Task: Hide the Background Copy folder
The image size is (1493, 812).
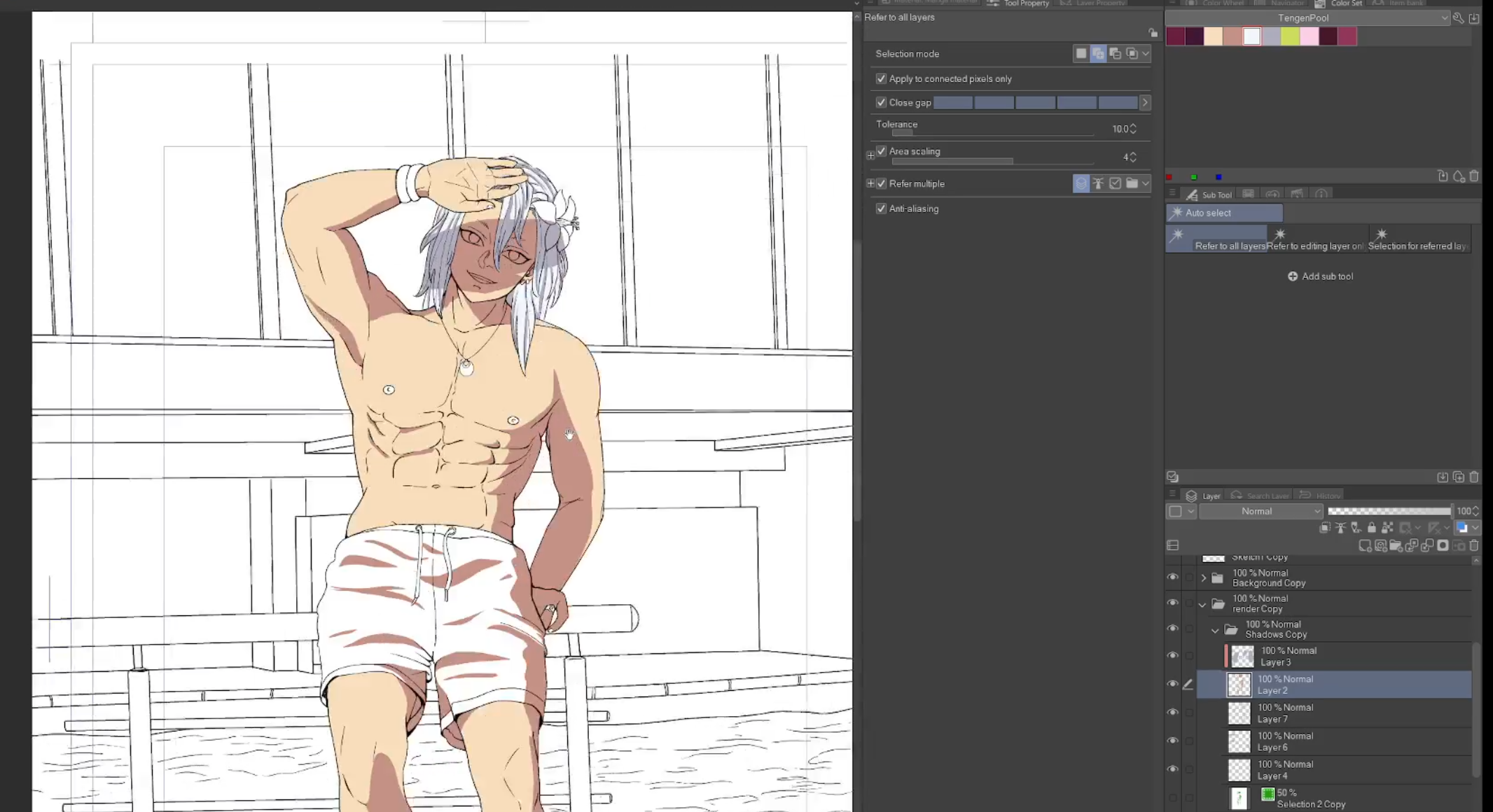Action: point(1172,577)
